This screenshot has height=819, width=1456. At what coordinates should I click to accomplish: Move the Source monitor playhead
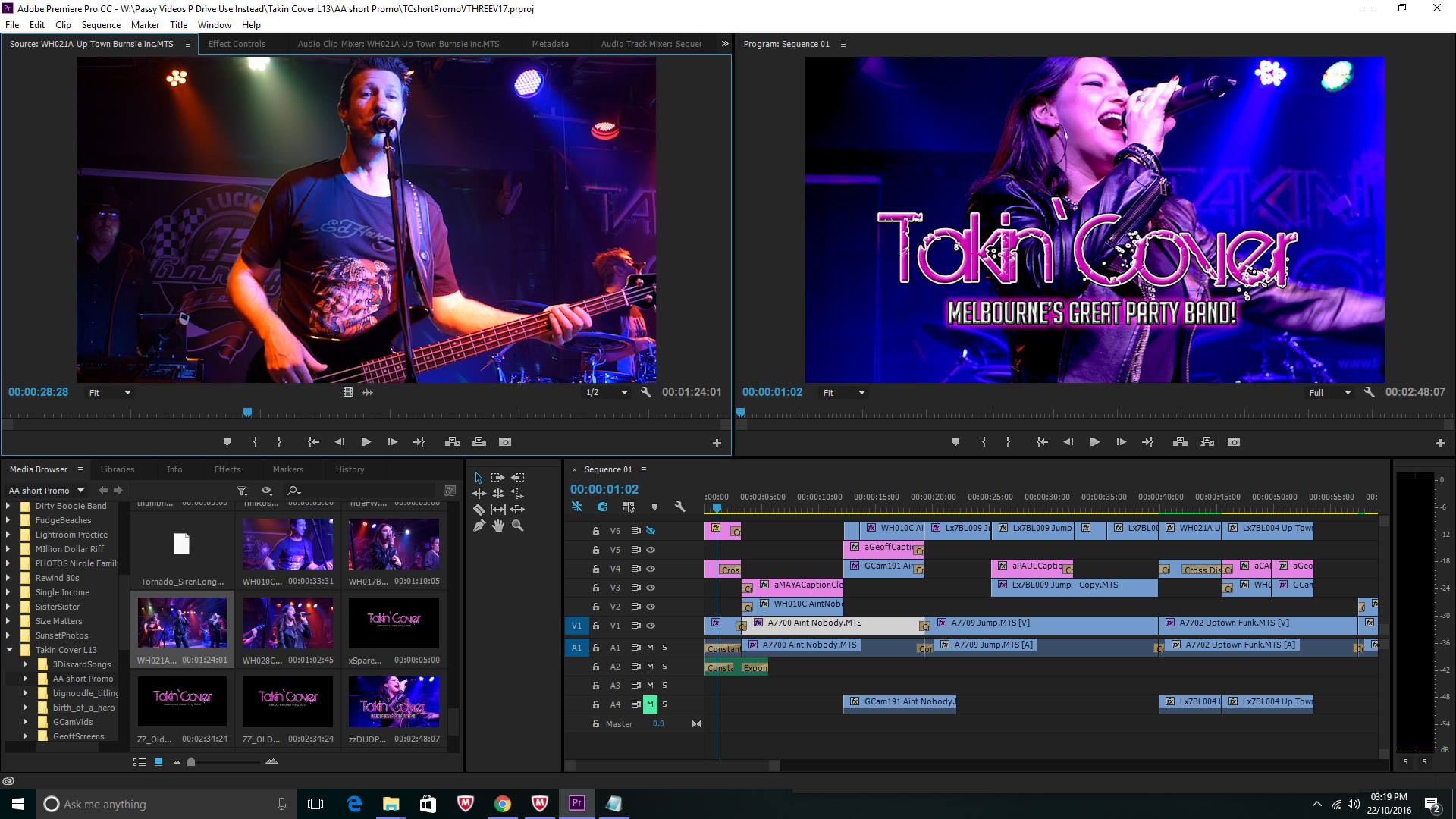(x=247, y=413)
